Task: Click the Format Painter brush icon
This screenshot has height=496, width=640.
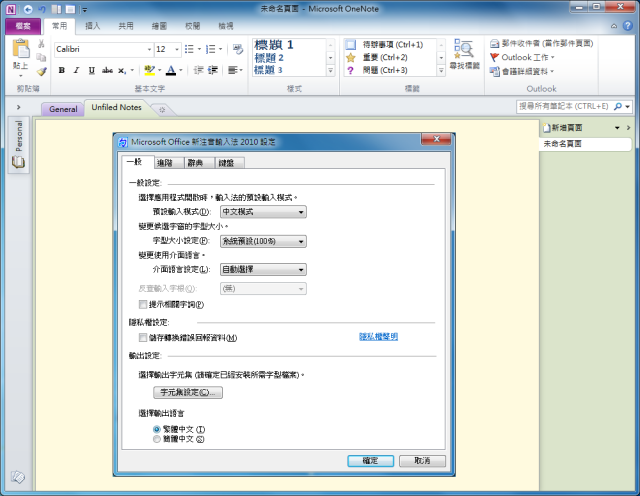Action: (x=41, y=72)
